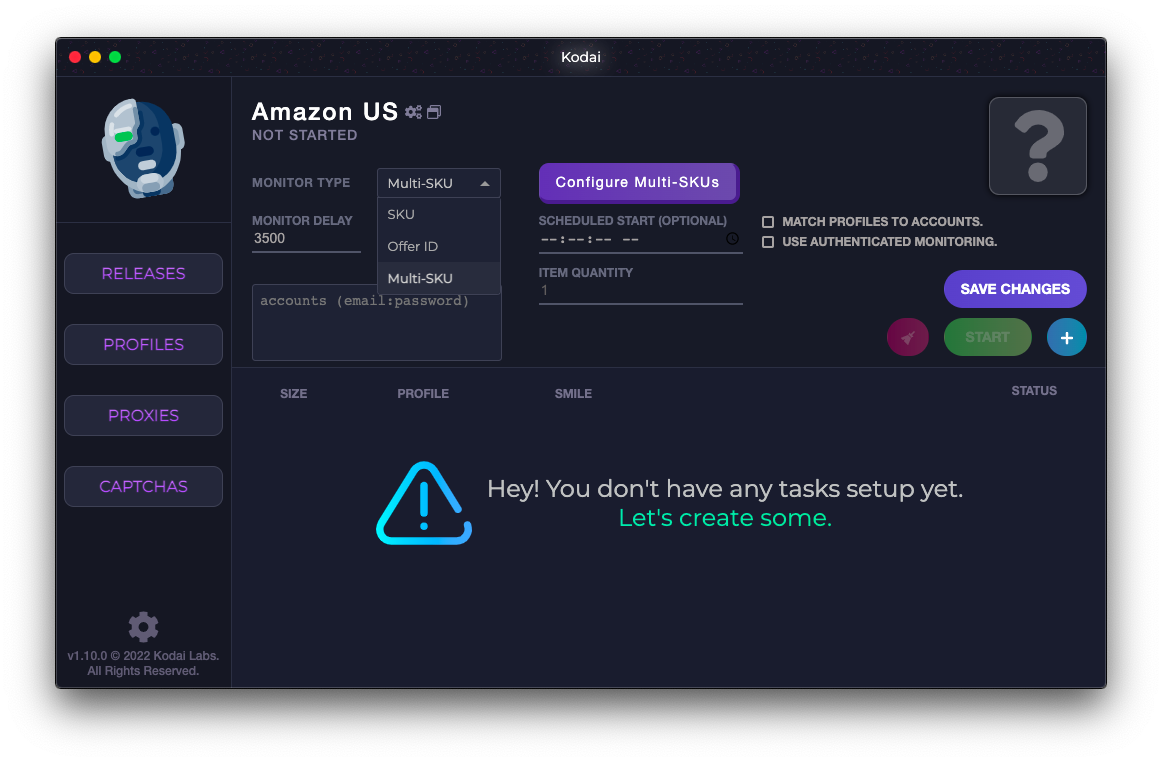
Task: Switch to the Proxies section
Action: click(143, 415)
